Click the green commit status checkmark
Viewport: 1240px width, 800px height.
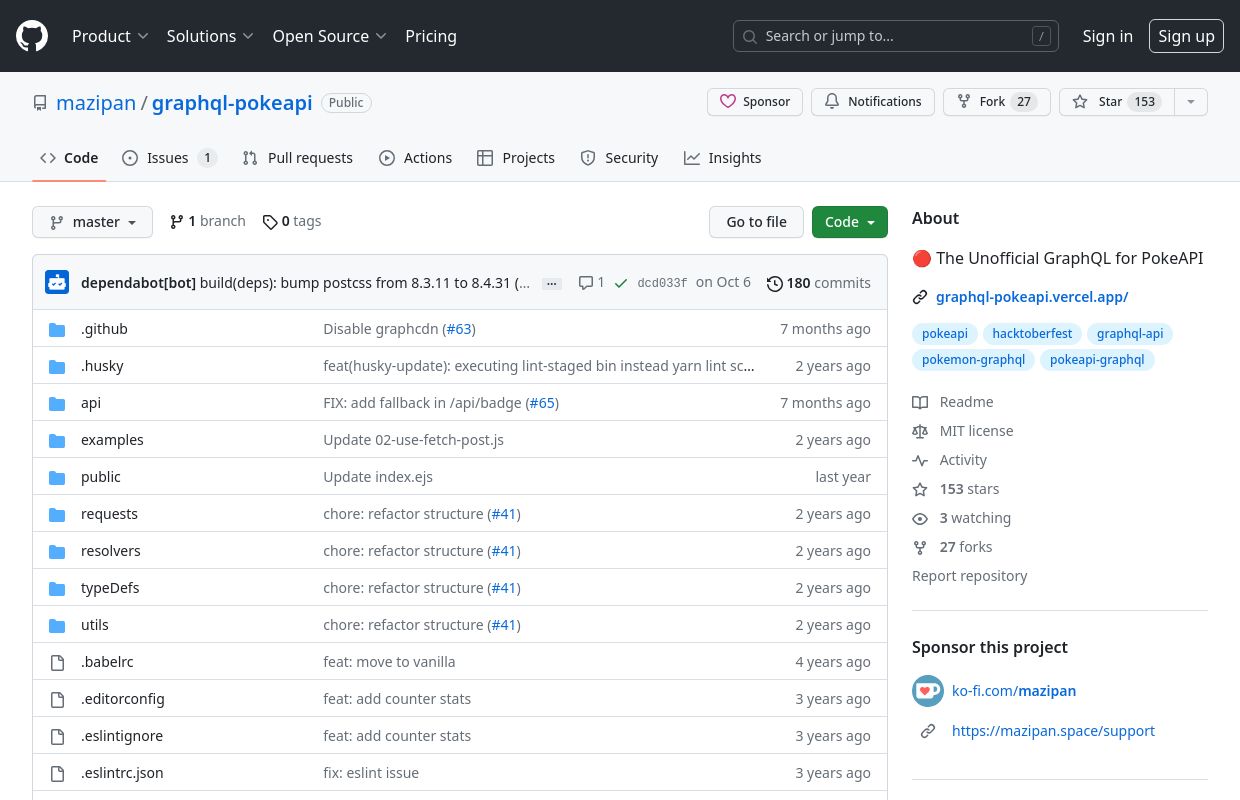click(621, 283)
